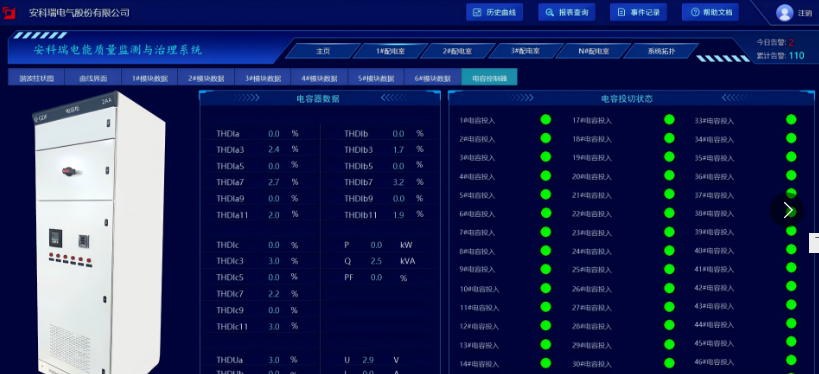Switch to N#配电室 distribution room
The image size is (819, 374).
593,51
